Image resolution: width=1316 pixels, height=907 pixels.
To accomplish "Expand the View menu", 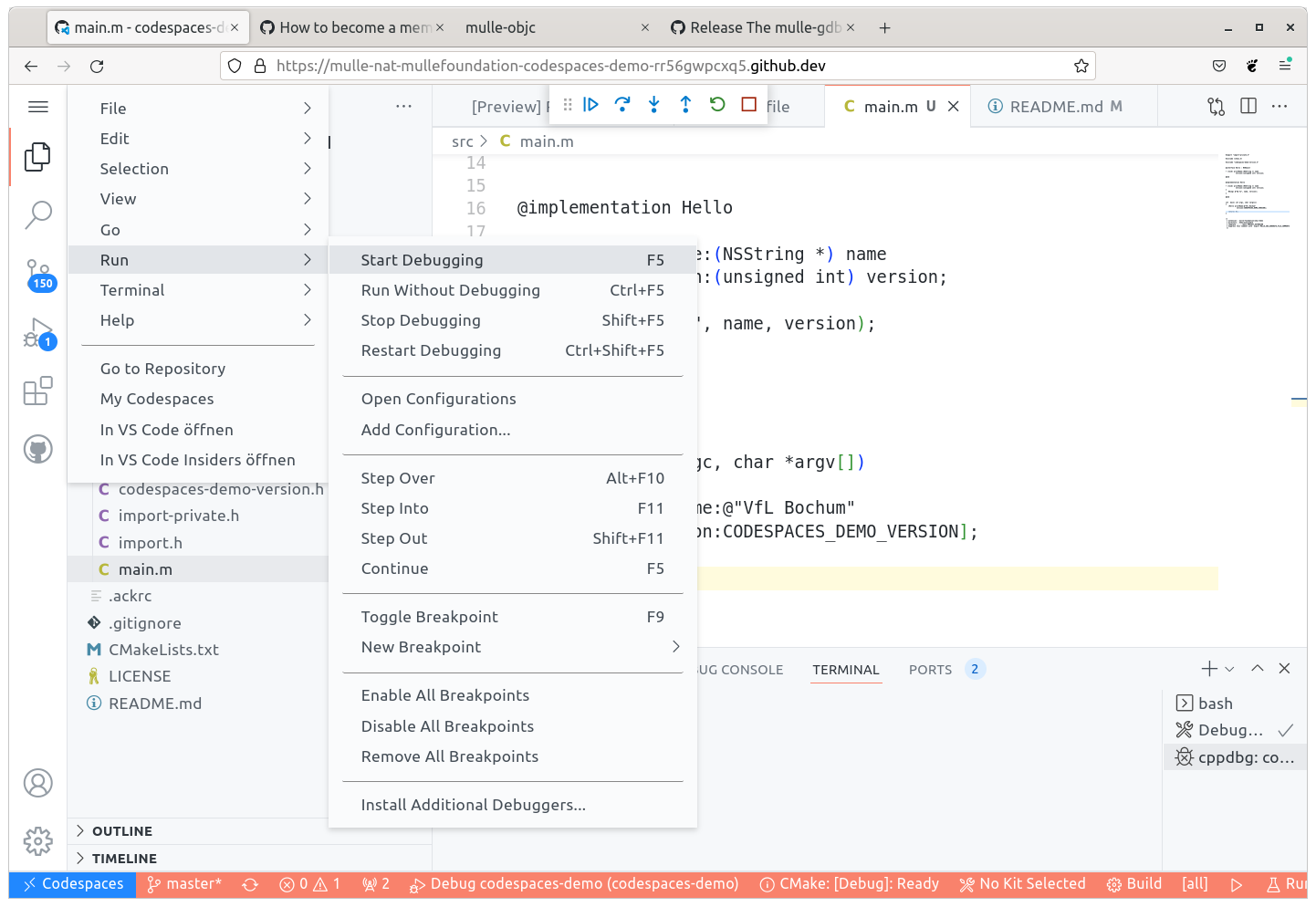I will coord(198,199).
